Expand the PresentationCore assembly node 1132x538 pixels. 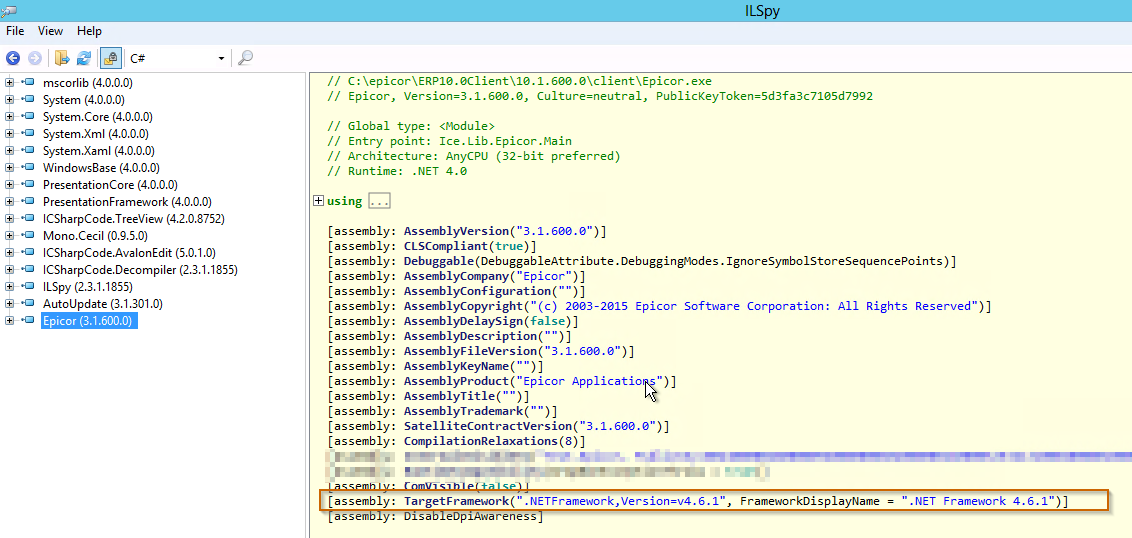(9, 185)
